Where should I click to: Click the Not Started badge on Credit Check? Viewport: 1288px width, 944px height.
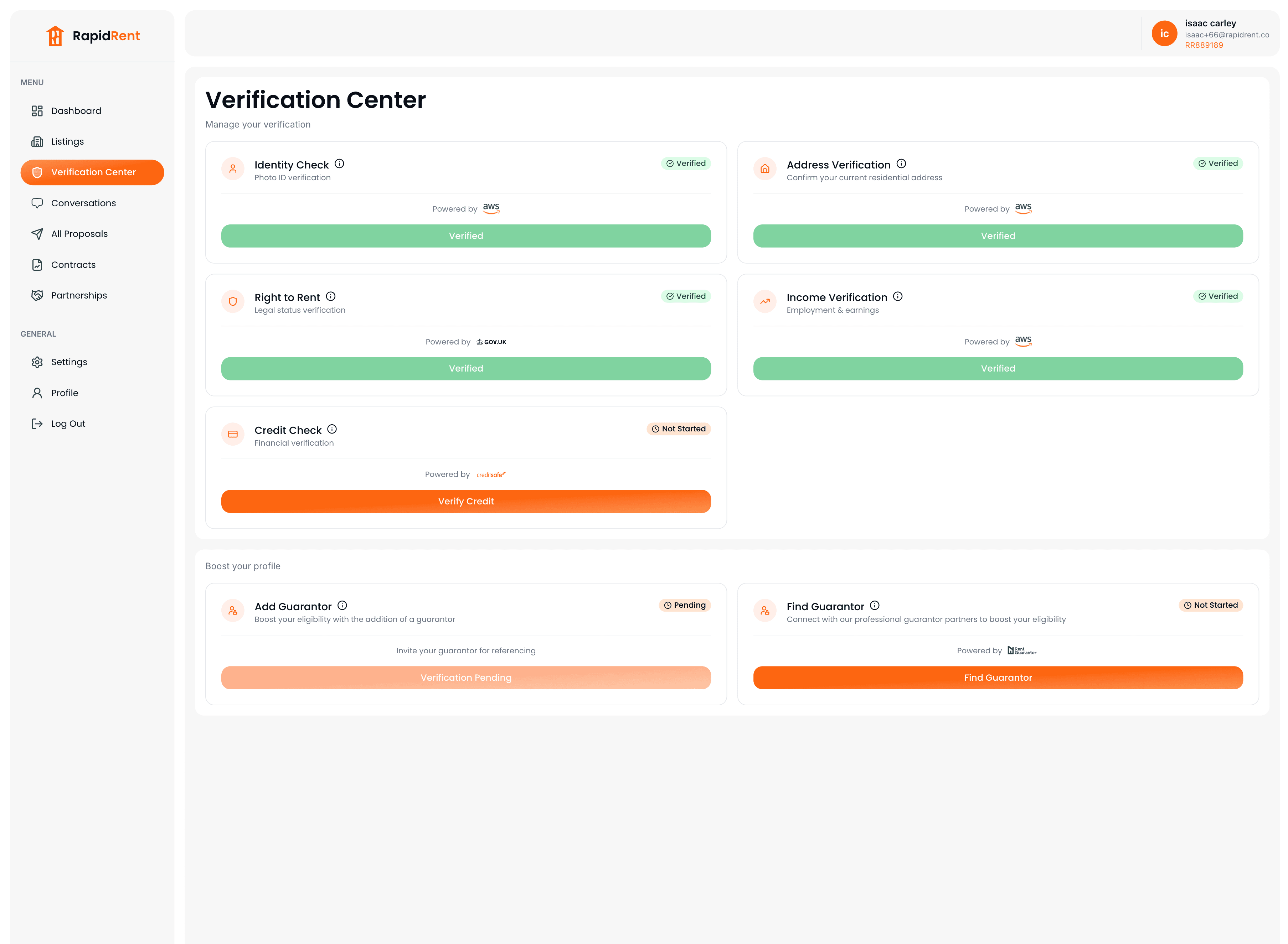pyautogui.click(x=679, y=429)
